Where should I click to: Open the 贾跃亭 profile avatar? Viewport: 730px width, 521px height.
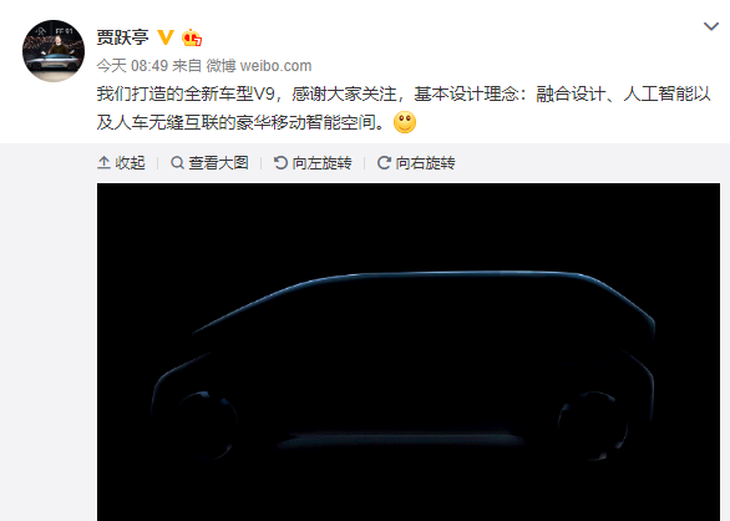(x=54, y=51)
